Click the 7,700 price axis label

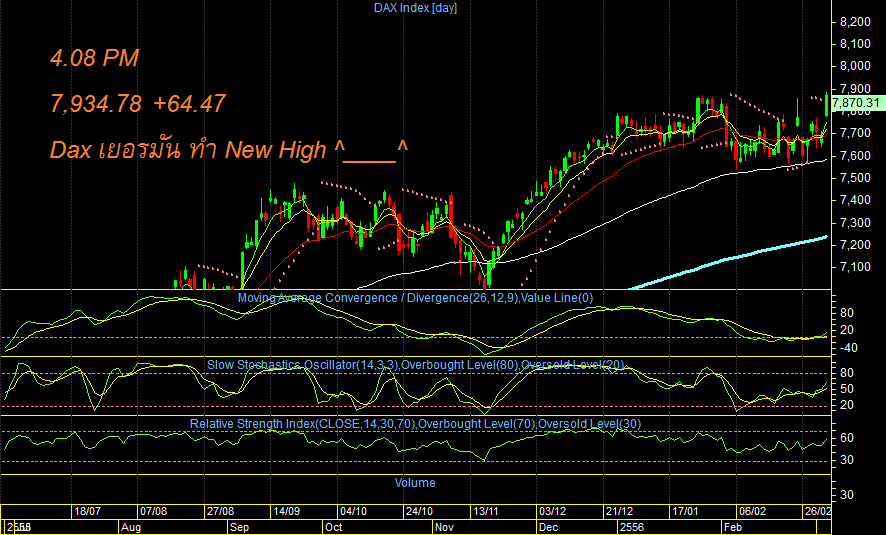point(855,133)
